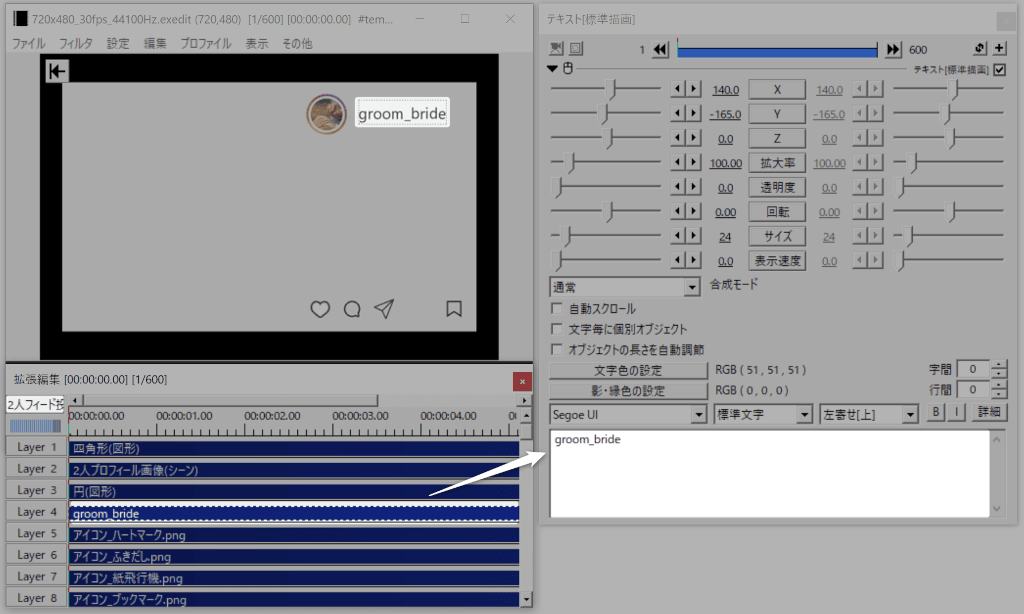The width and height of the screenshot is (1024, 614).
Task: Open the 左寄せ[上] alignment dropdown
Action: (868, 414)
